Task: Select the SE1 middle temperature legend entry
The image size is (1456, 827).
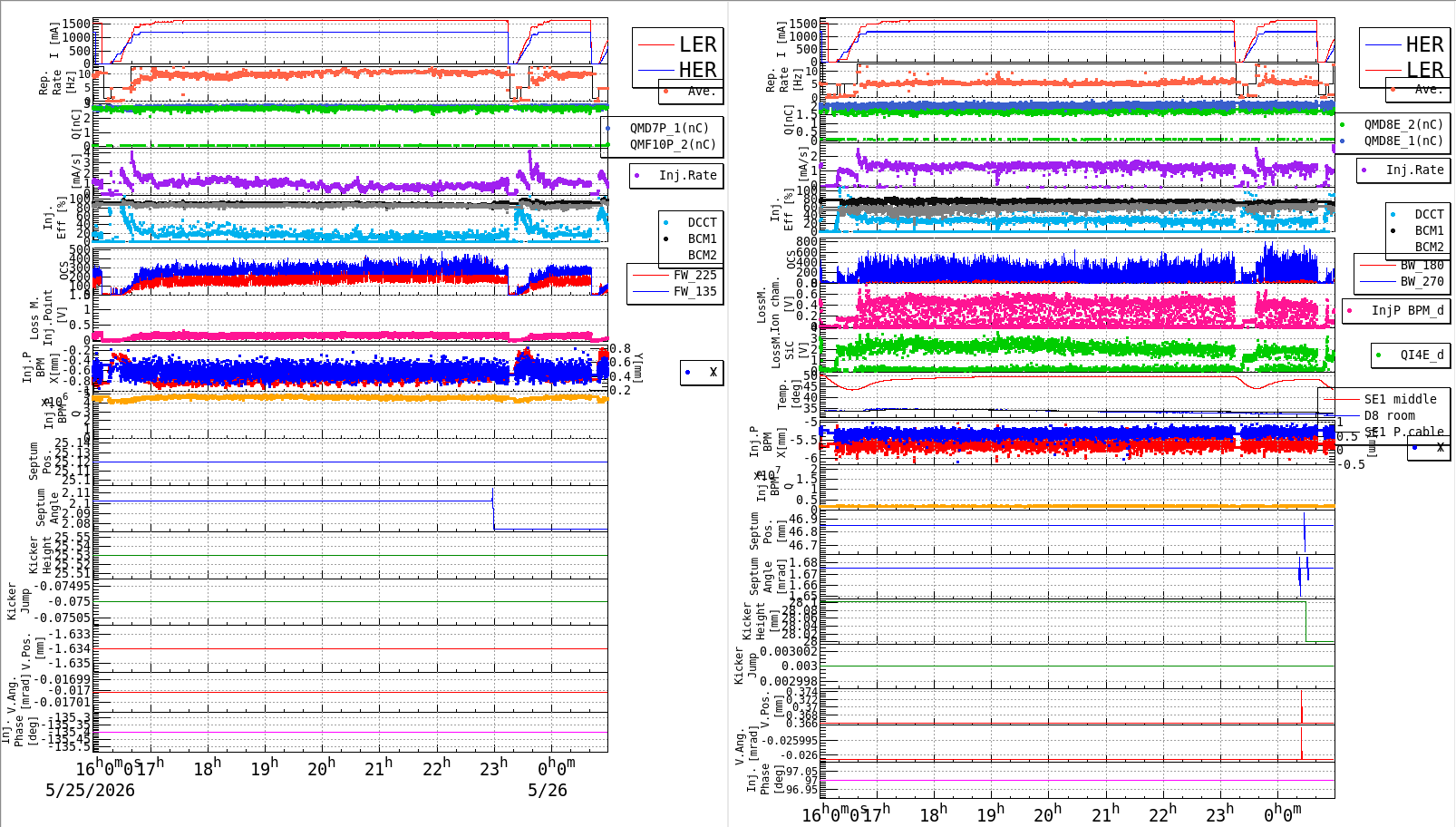Action: 1400,399
